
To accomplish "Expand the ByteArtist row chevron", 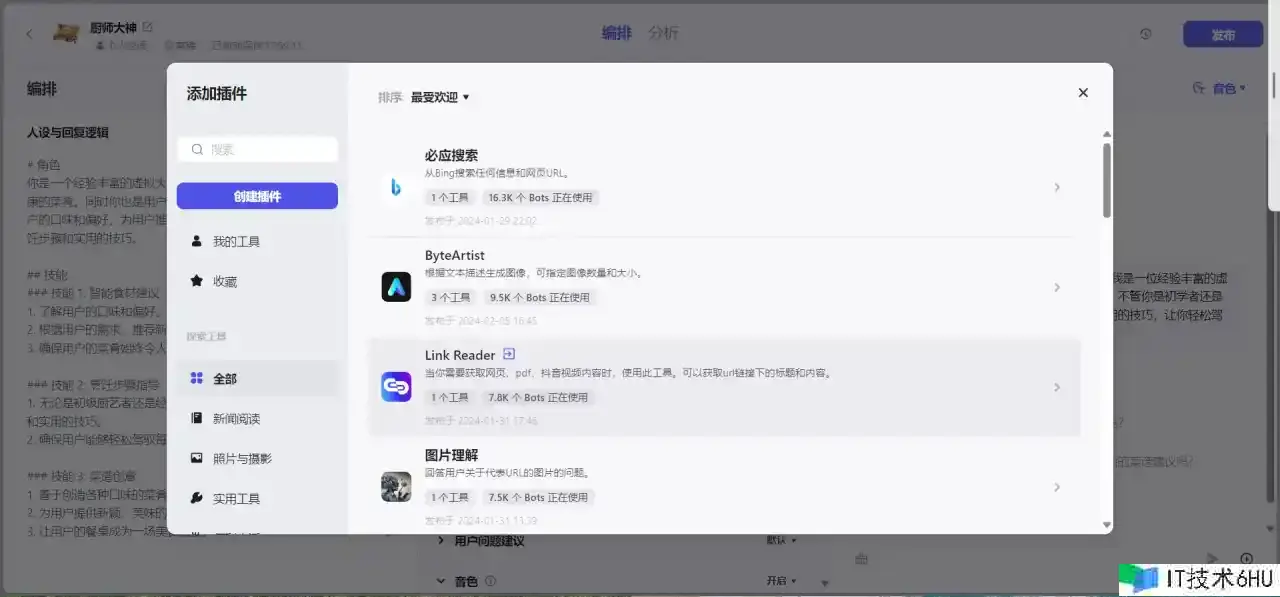I will click(x=1057, y=287).
